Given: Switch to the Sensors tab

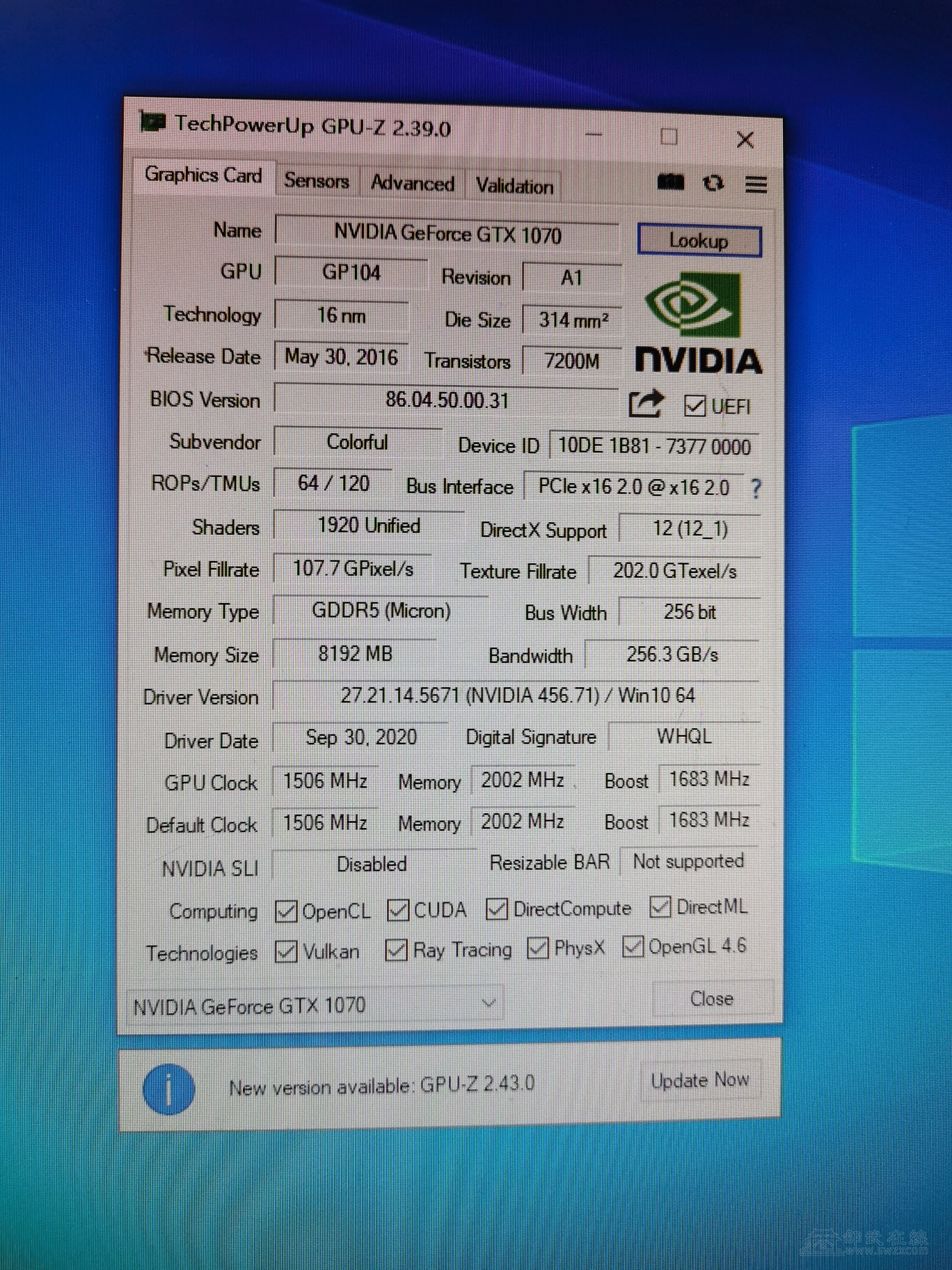Looking at the screenshot, I should pyautogui.click(x=316, y=181).
